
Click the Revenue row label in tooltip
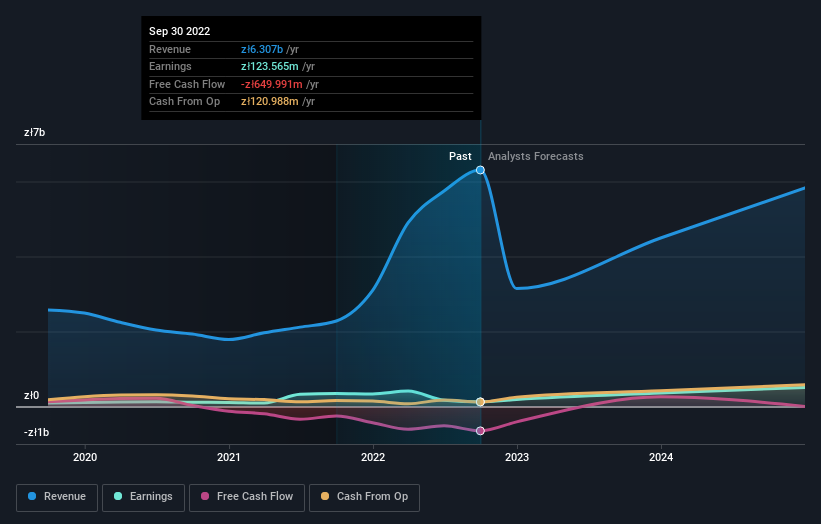tap(170, 49)
